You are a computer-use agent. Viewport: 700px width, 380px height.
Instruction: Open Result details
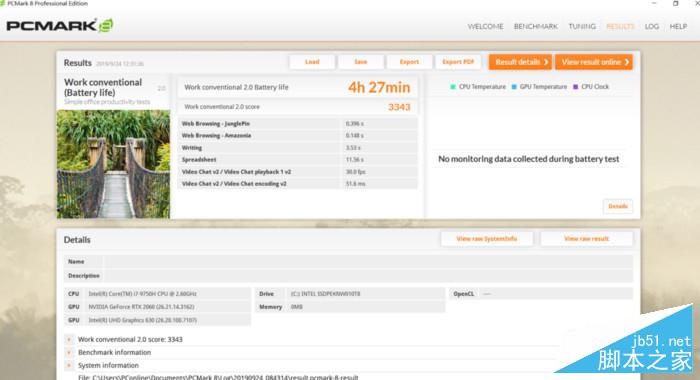pyautogui.click(x=520, y=62)
